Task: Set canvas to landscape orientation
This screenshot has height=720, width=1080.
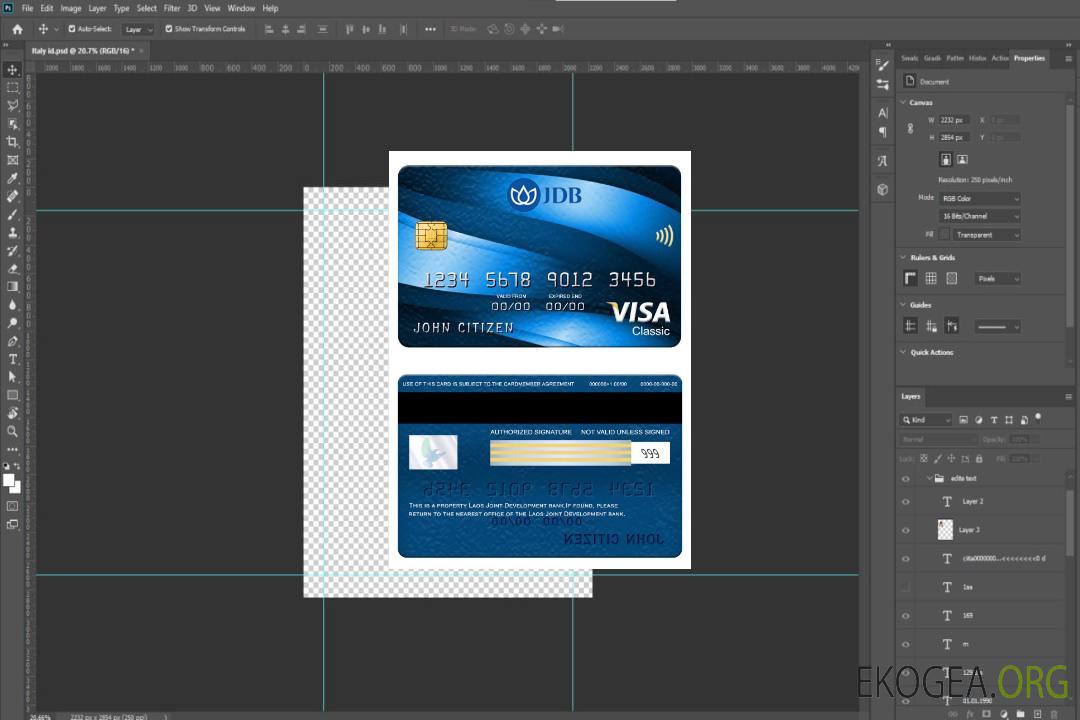Action: (962, 160)
